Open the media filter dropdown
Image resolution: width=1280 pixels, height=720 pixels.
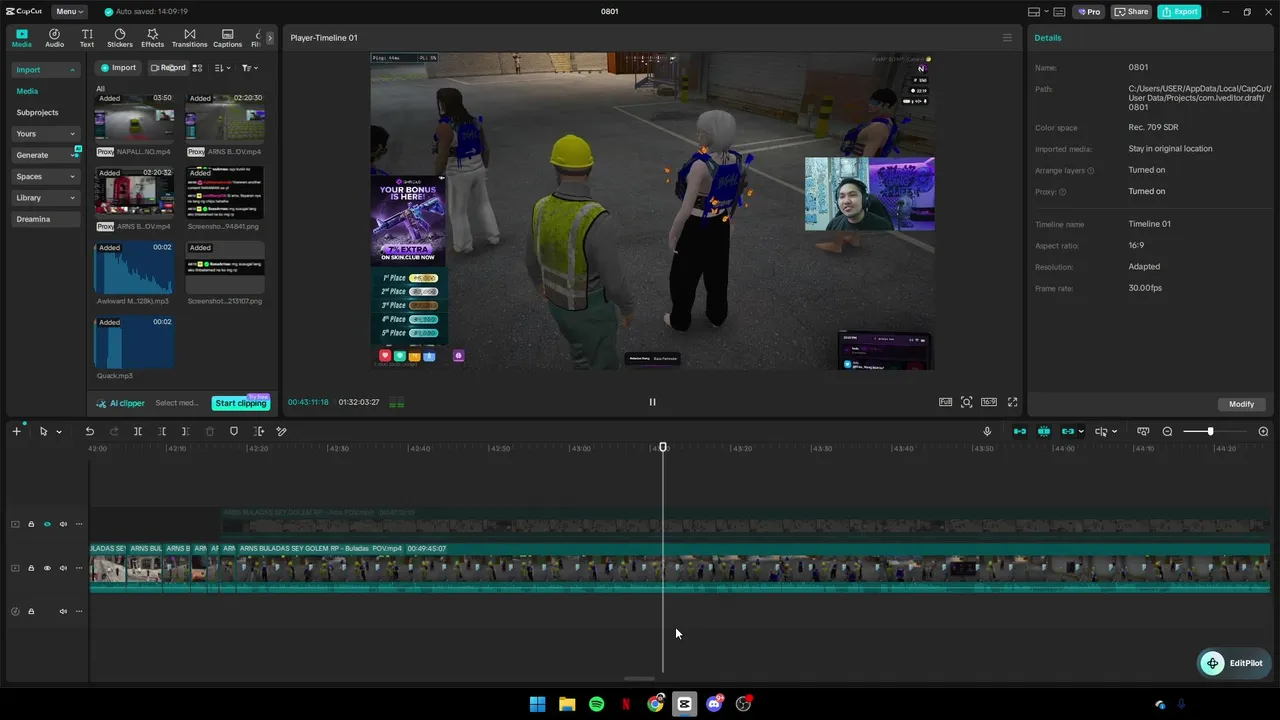point(250,68)
